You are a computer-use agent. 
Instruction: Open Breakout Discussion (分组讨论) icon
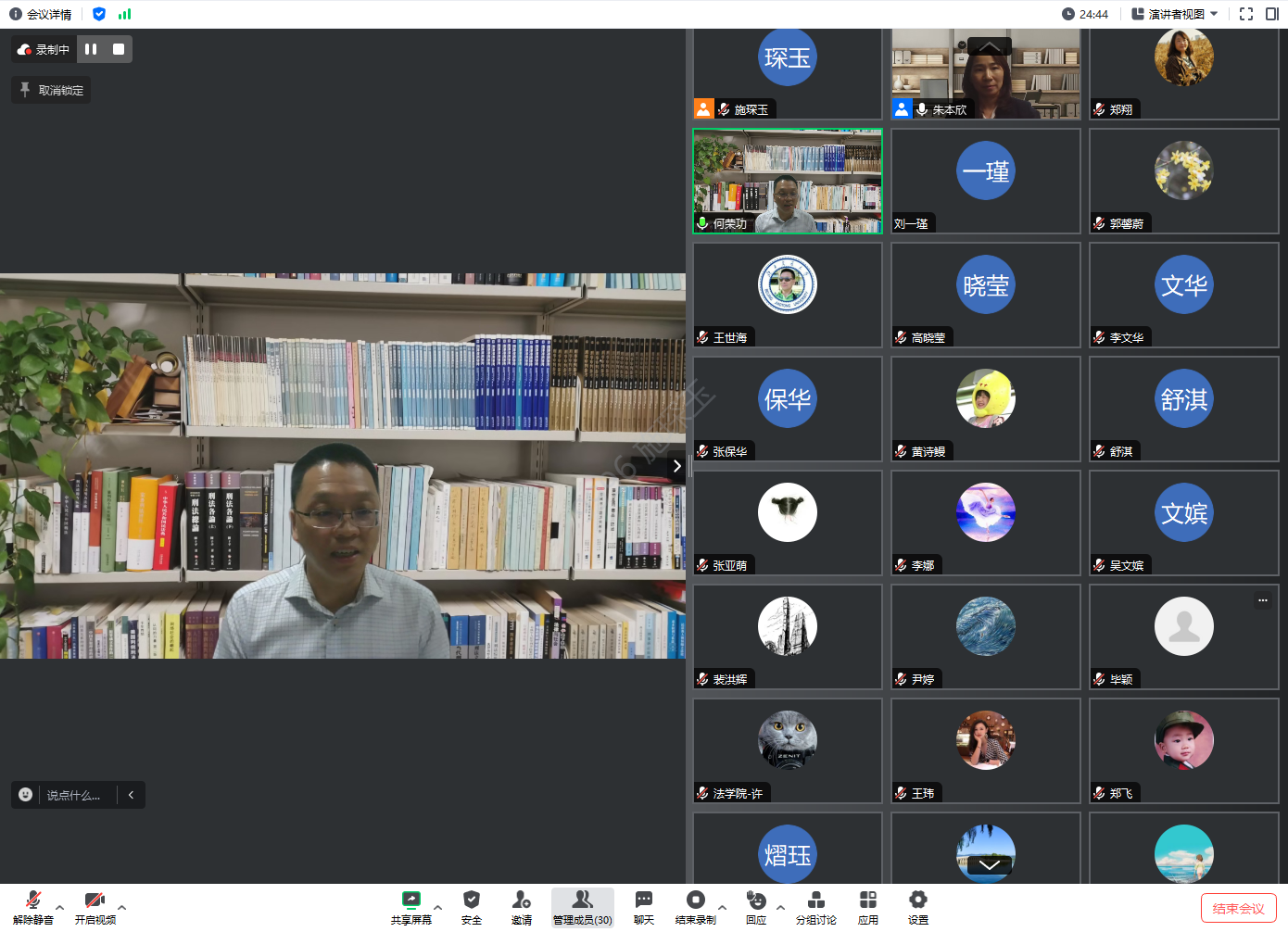[x=815, y=900]
